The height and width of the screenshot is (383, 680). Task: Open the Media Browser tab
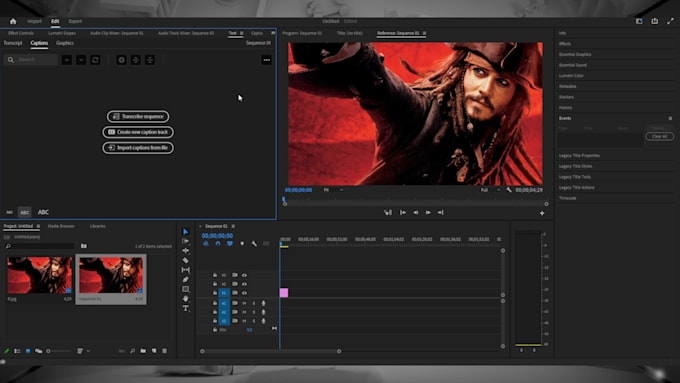click(x=61, y=226)
